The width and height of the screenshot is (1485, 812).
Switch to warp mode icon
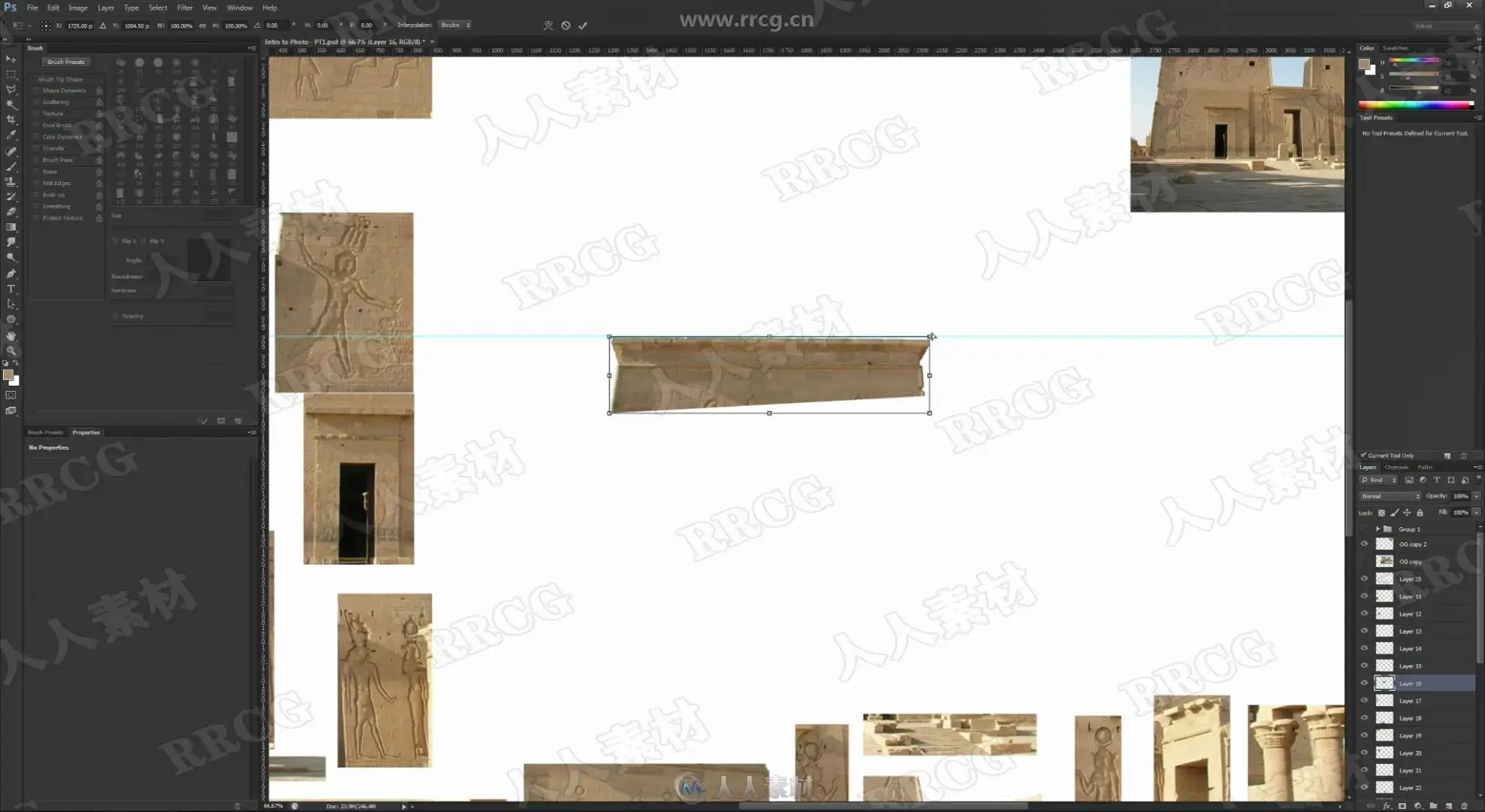coord(548,26)
